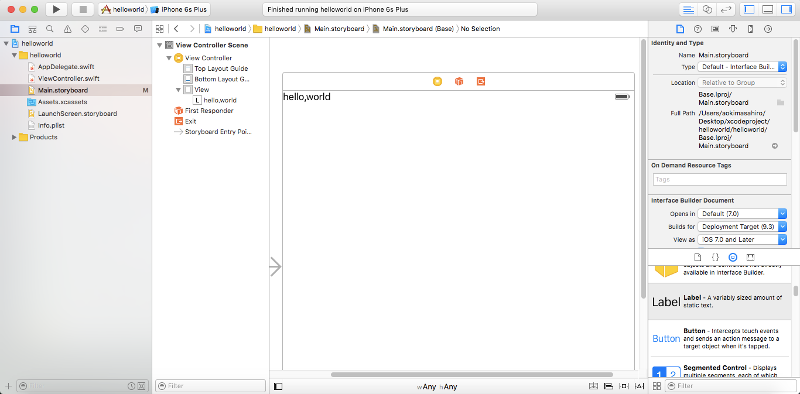Show the Identity inspector
The height and width of the screenshot is (394, 800).
(x=715, y=29)
